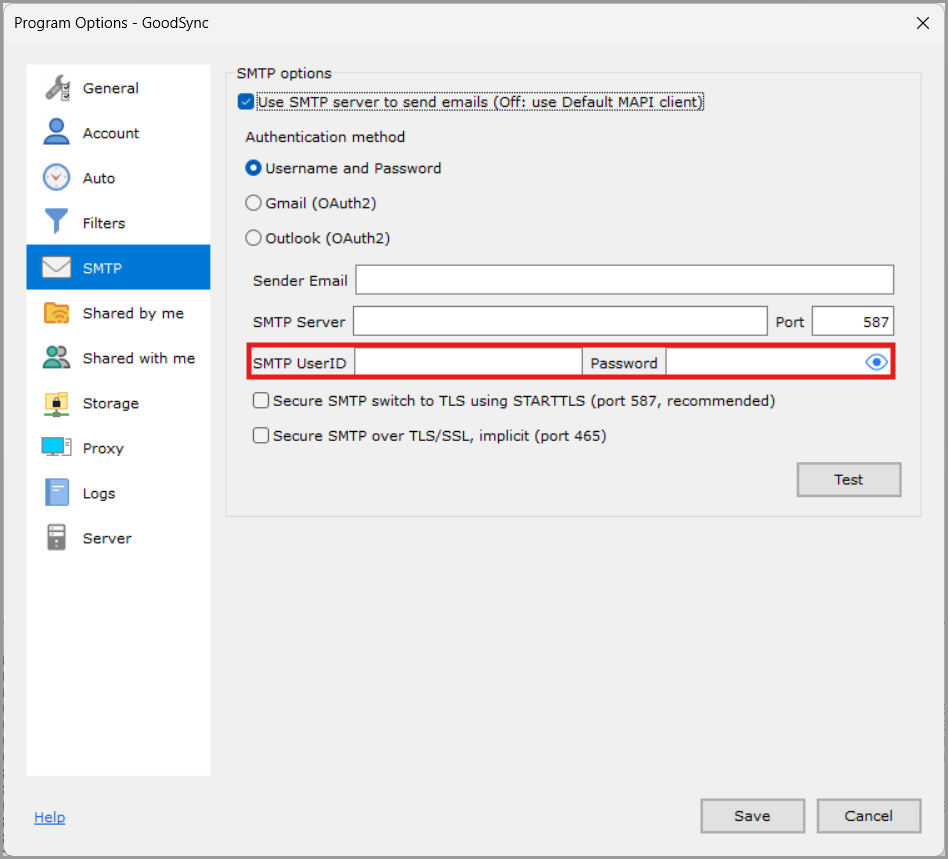Click the Save button
Viewport: 948px width, 859px height.
pyautogui.click(x=752, y=815)
